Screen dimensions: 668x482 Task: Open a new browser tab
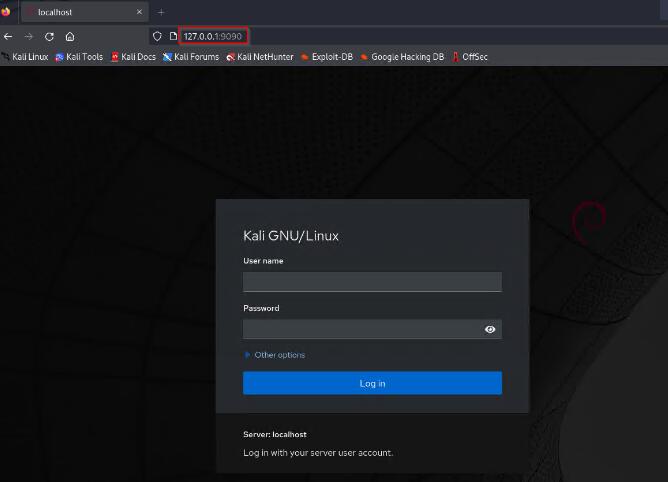click(161, 12)
